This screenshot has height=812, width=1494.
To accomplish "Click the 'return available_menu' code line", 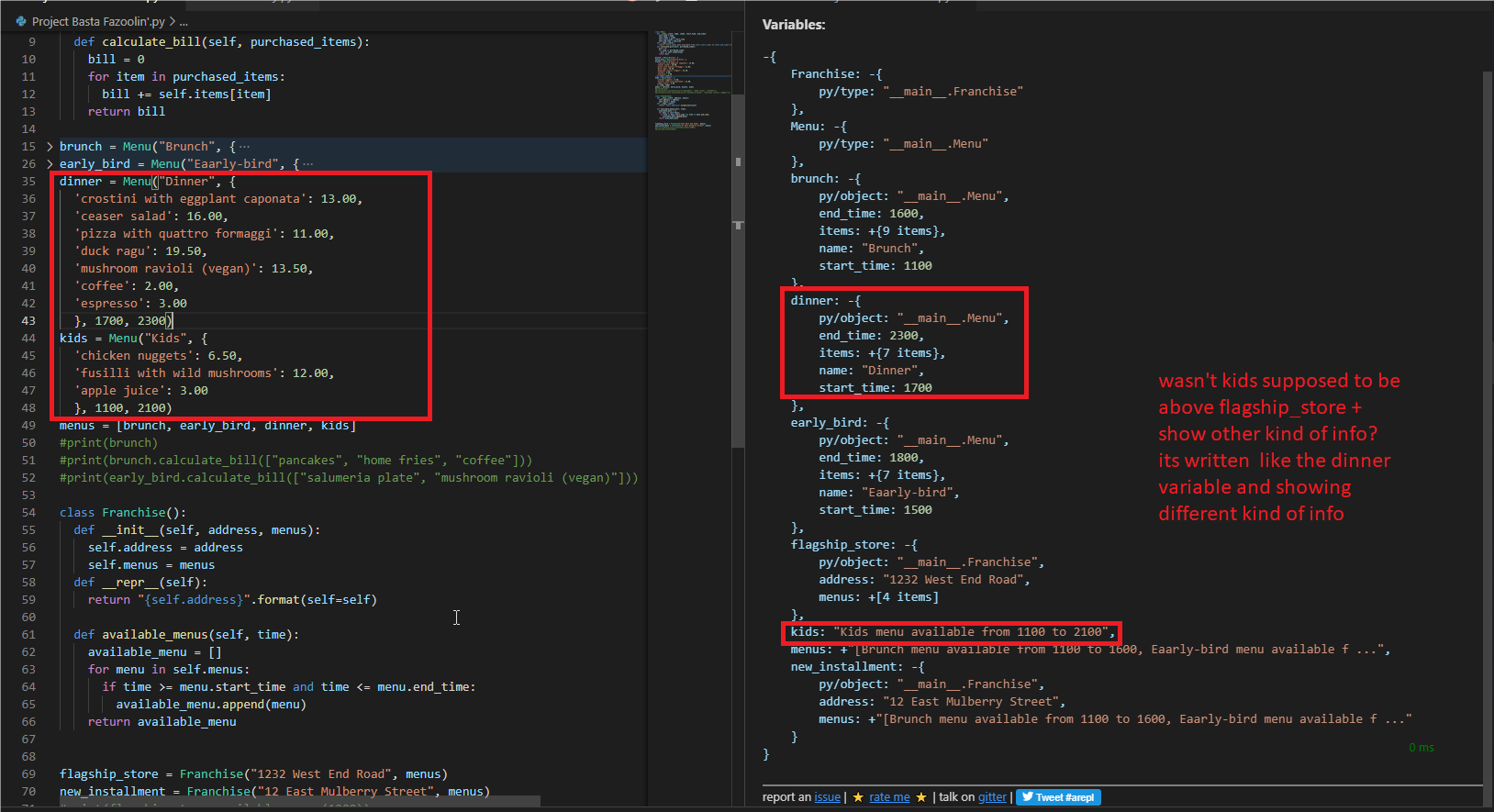I will coord(162,722).
